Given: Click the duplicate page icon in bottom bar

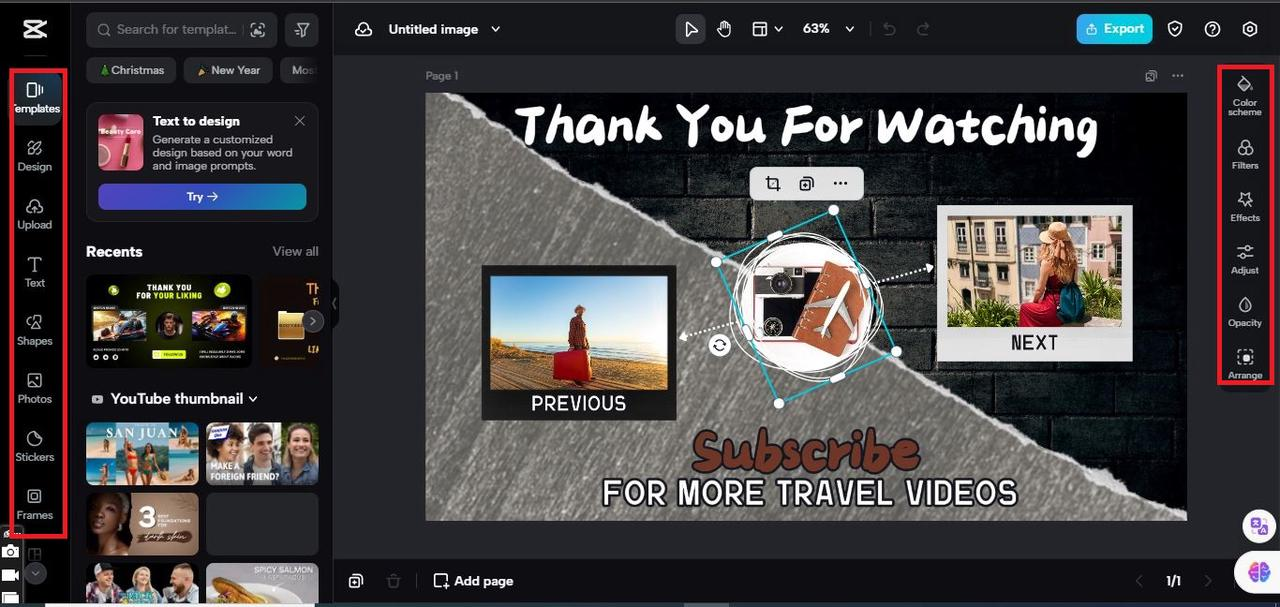Looking at the screenshot, I should (356, 581).
